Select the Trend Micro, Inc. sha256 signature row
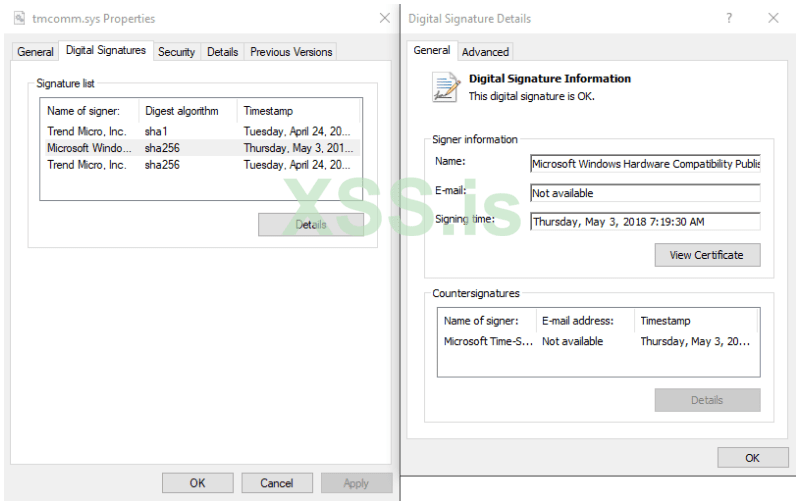802x503 pixels. [202, 165]
